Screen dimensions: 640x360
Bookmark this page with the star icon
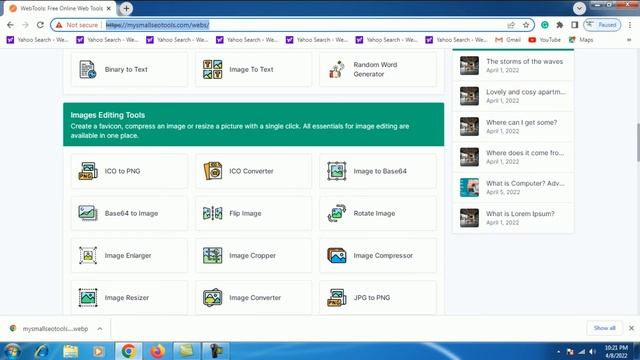click(x=526, y=25)
